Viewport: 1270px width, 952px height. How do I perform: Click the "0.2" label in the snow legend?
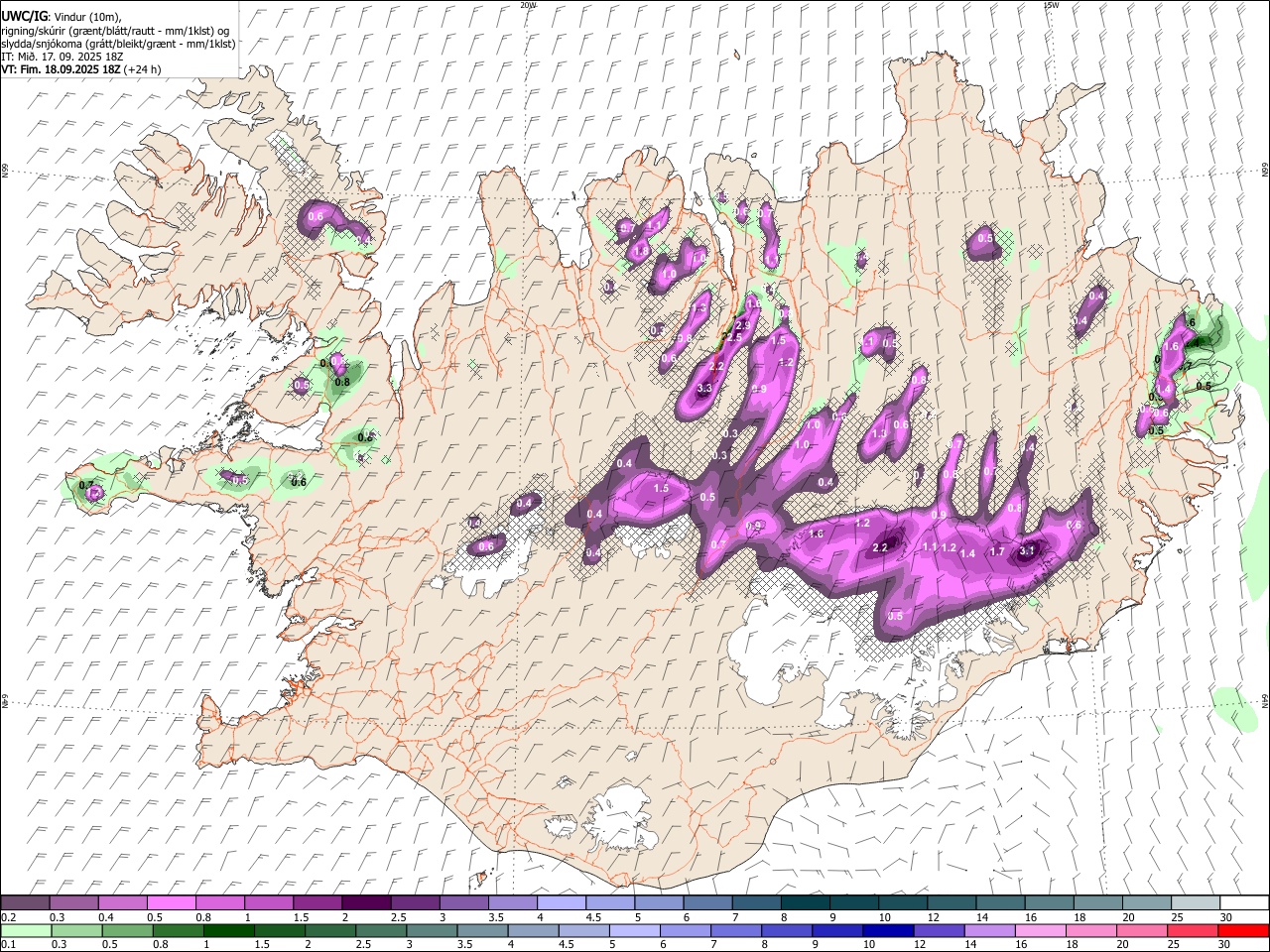[x=8, y=917]
